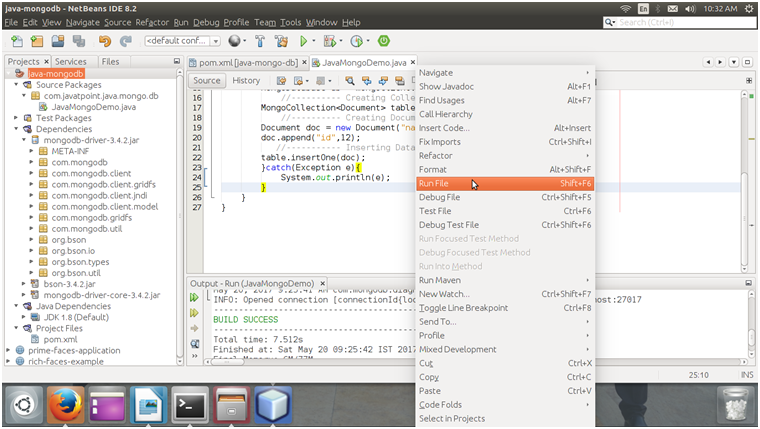Expand the Test Packages node
The height and width of the screenshot is (429, 760).
tap(16, 118)
